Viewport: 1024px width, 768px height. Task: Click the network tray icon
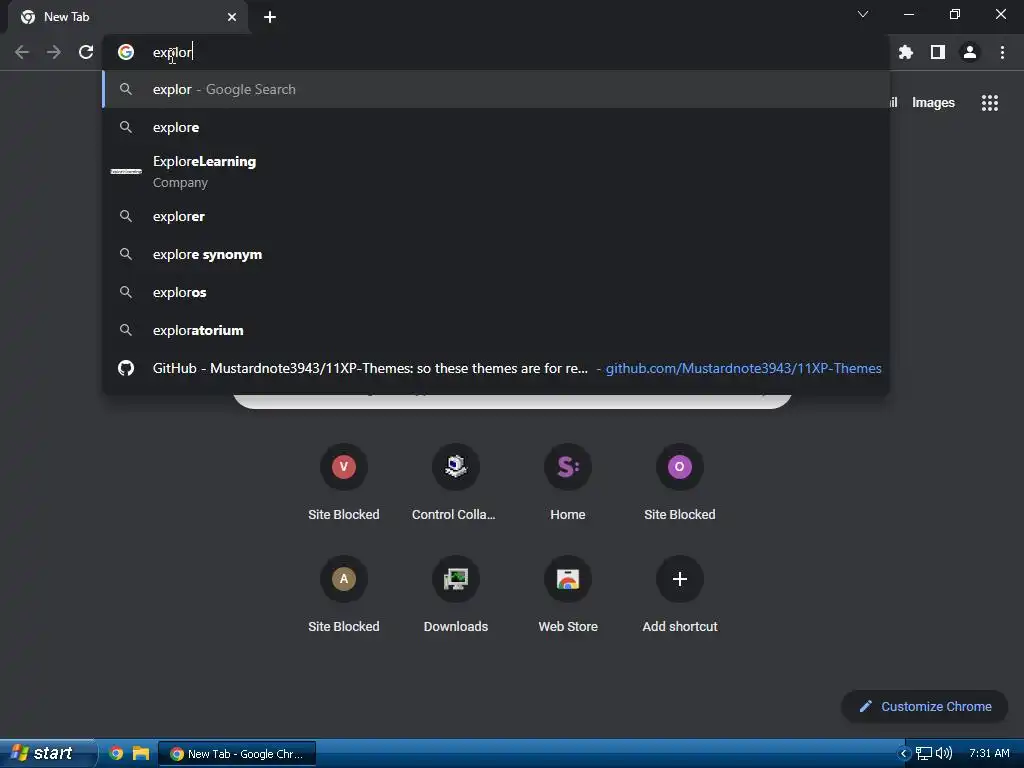pos(923,754)
